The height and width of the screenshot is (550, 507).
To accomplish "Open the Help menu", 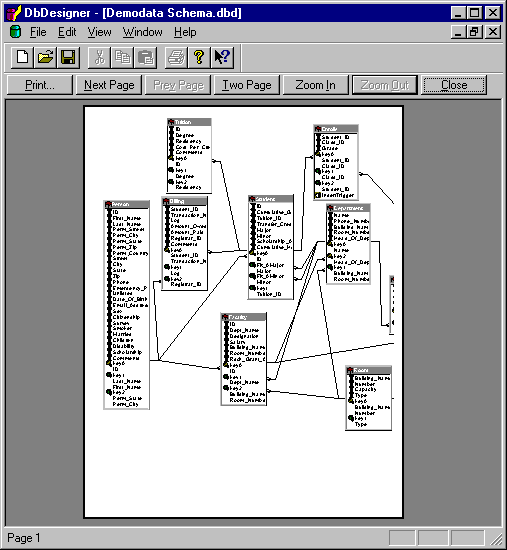I will pyautogui.click(x=185, y=32).
